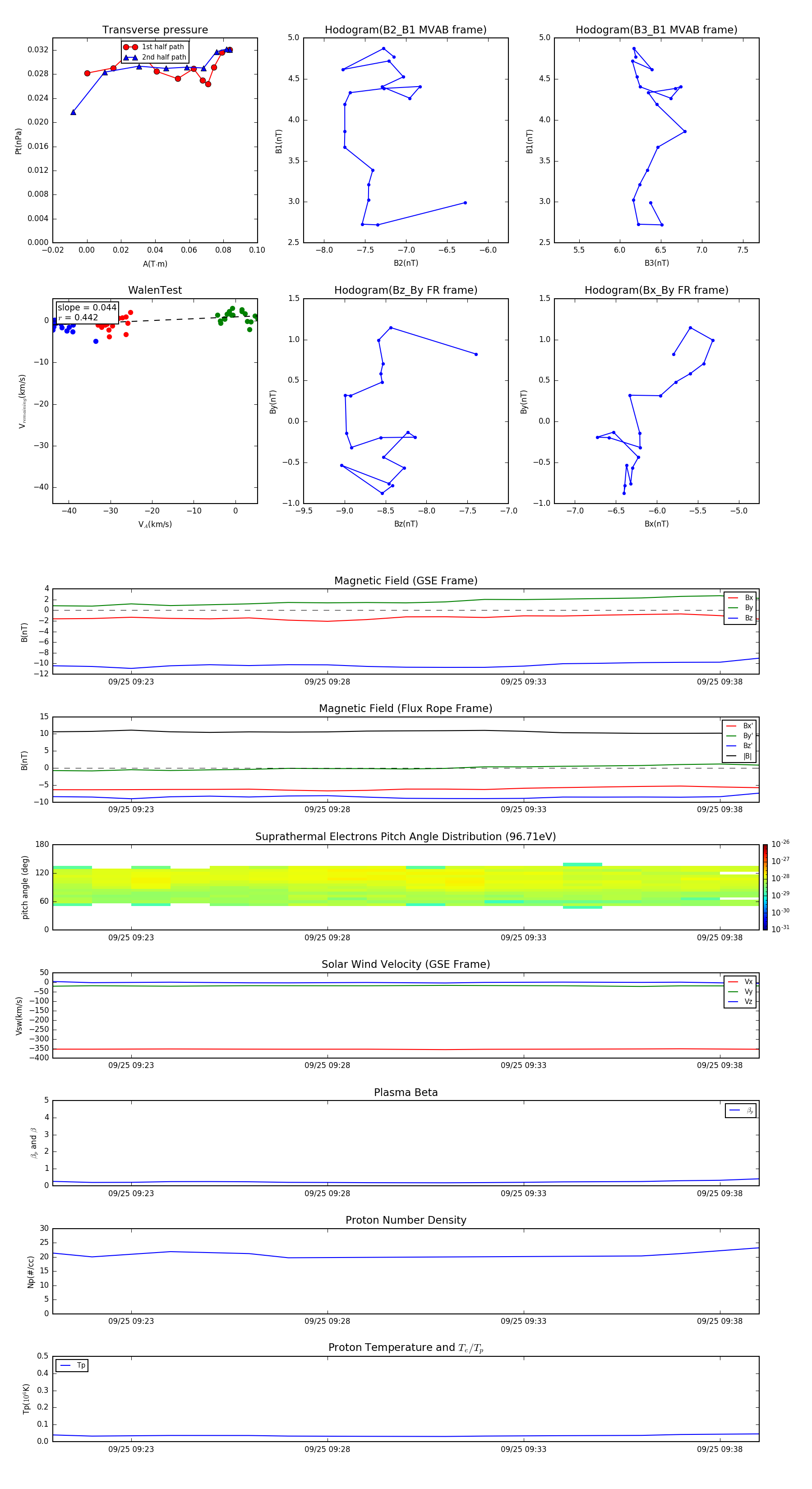
Task: Click the pitch angle colorbar strip
Action: pyautogui.click(x=765, y=887)
